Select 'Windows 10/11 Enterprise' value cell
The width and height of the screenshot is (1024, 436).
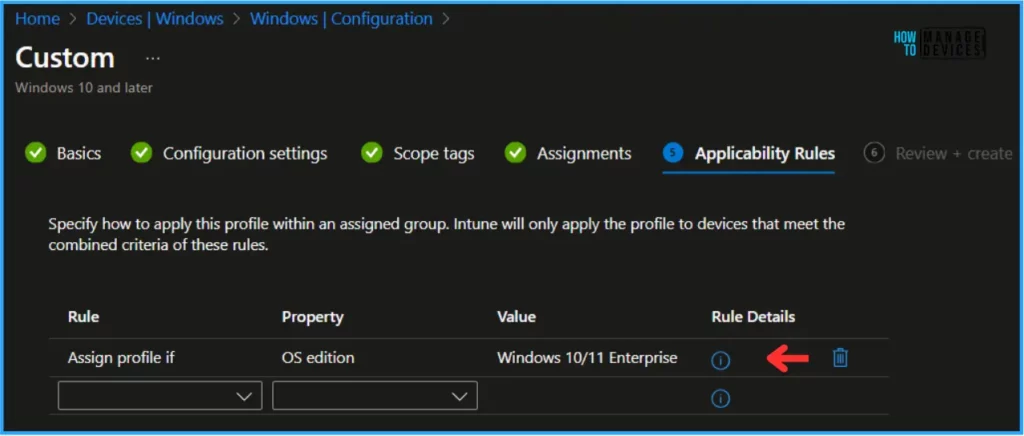pyautogui.click(x=587, y=358)
